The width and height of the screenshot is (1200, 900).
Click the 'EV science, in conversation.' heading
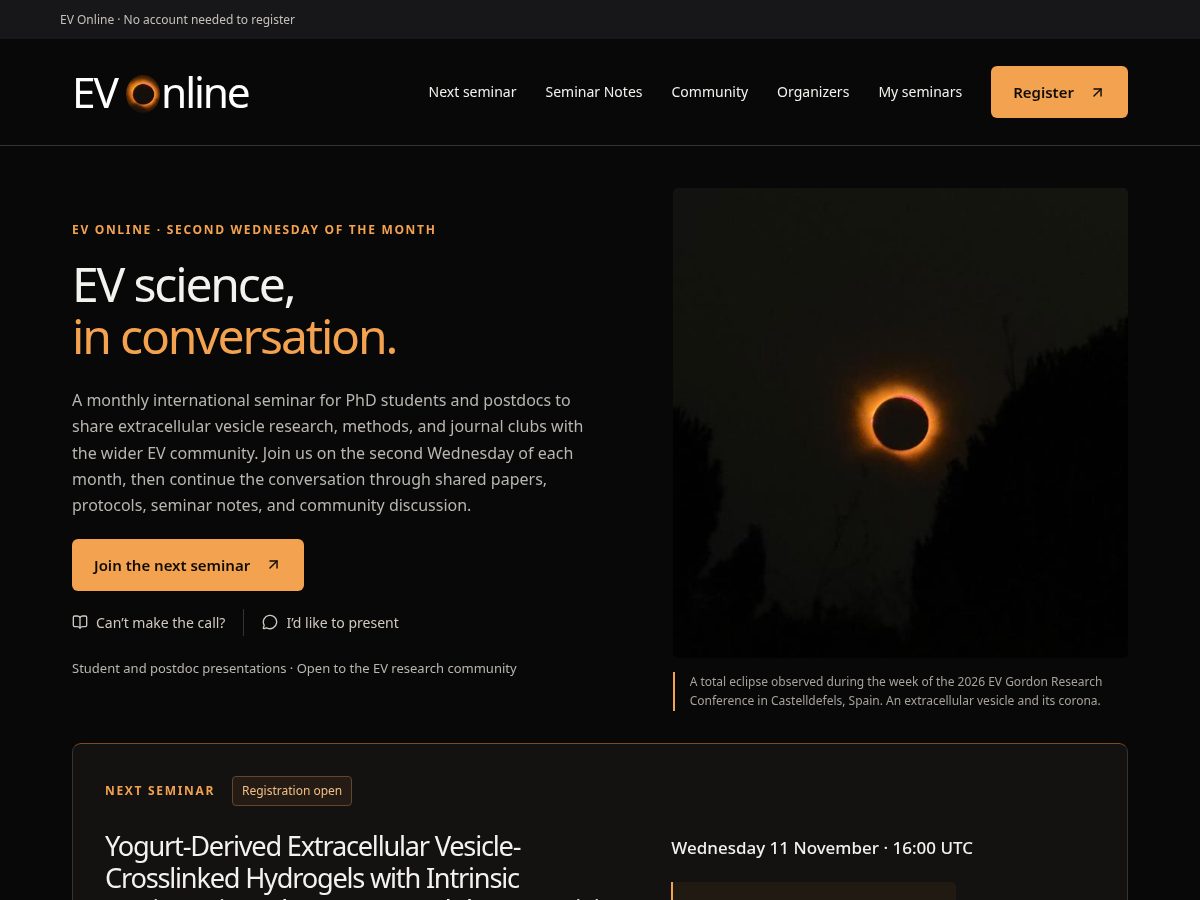pos(235,310)
